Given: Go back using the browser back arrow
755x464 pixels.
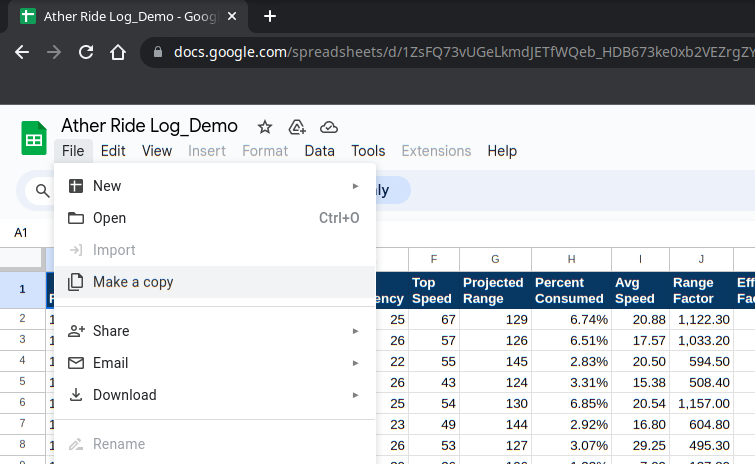Looking at the screenshot, I should point(22,52).
